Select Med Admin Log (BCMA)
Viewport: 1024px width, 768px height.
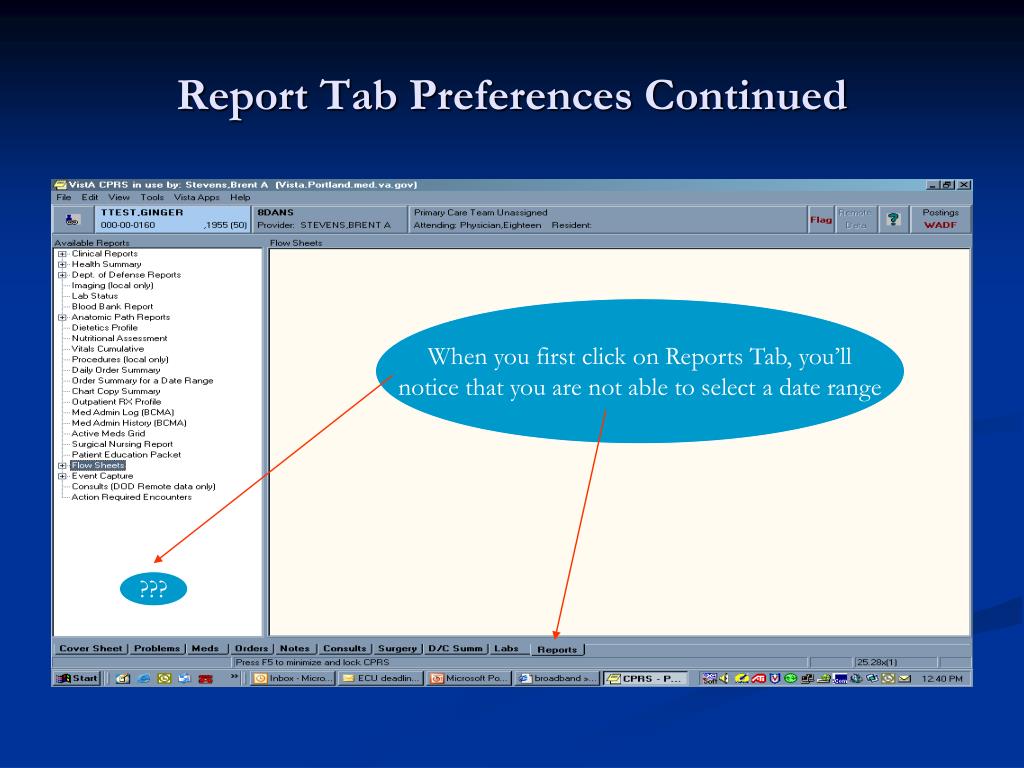click(123, 413)
